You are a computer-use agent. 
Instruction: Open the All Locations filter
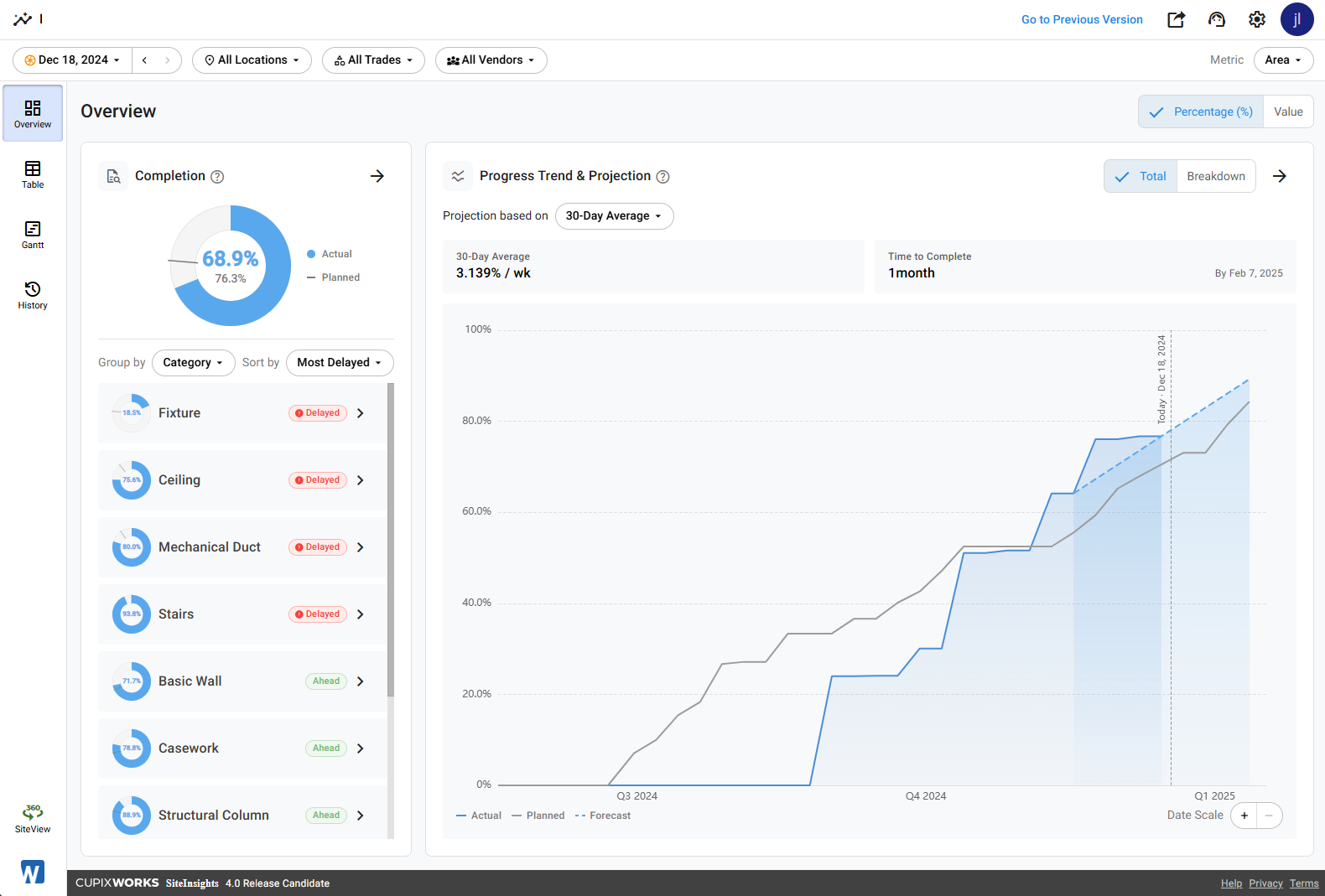(252, 60)
